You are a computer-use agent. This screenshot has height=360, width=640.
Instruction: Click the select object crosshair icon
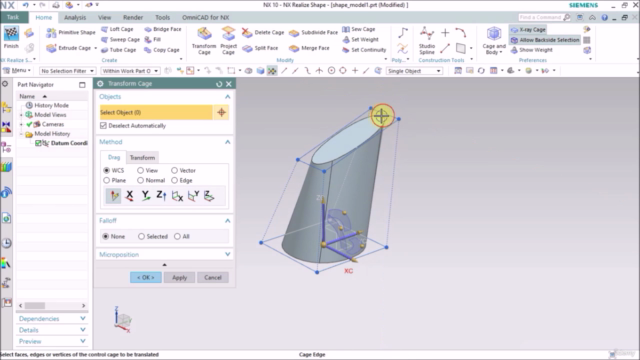point(221,112)
